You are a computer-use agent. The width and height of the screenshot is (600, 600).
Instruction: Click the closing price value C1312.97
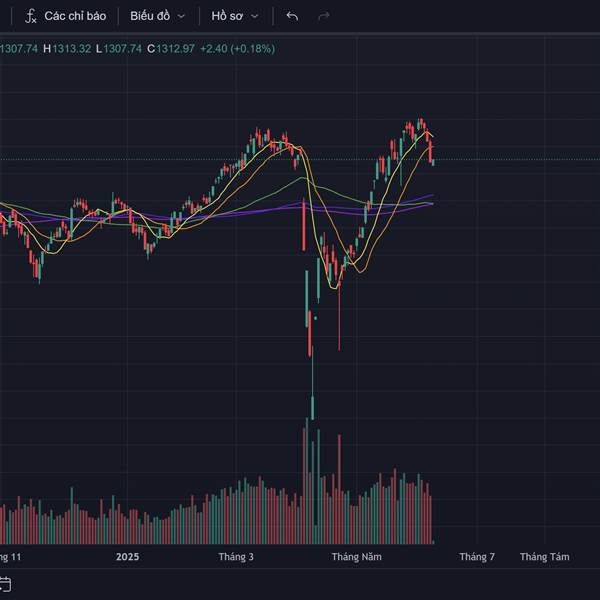(x=171, y=49)
